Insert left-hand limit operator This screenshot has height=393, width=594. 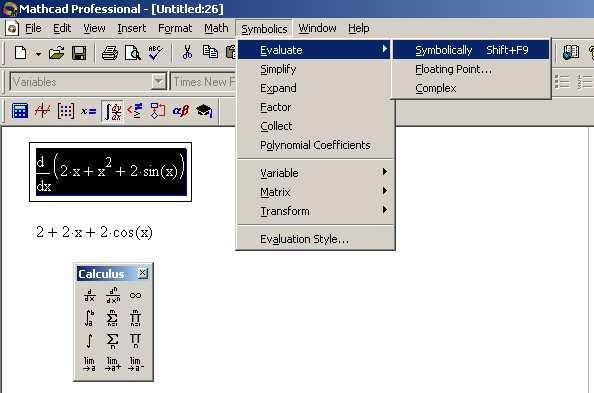[135, 363]
